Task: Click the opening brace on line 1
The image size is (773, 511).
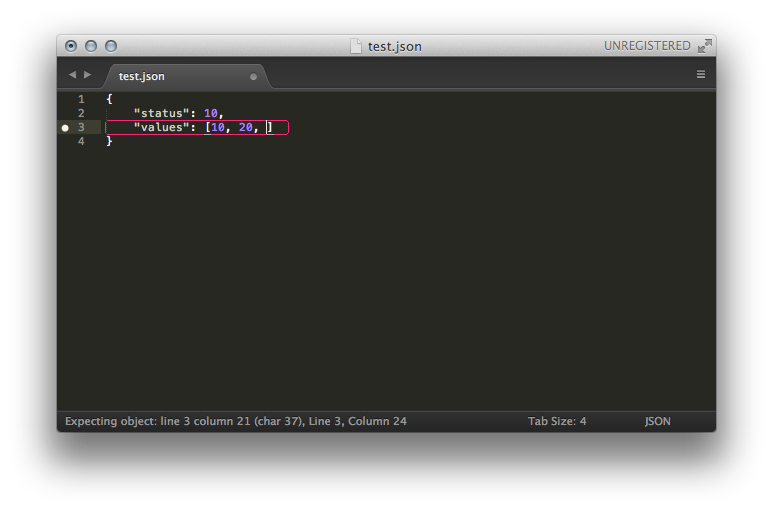Action: coord(109,99)
